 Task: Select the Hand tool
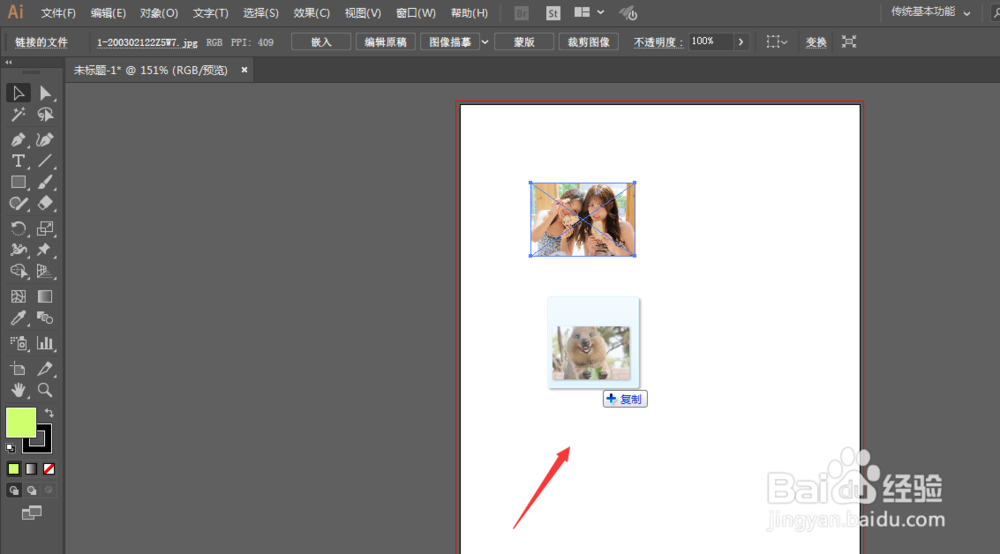18,390
